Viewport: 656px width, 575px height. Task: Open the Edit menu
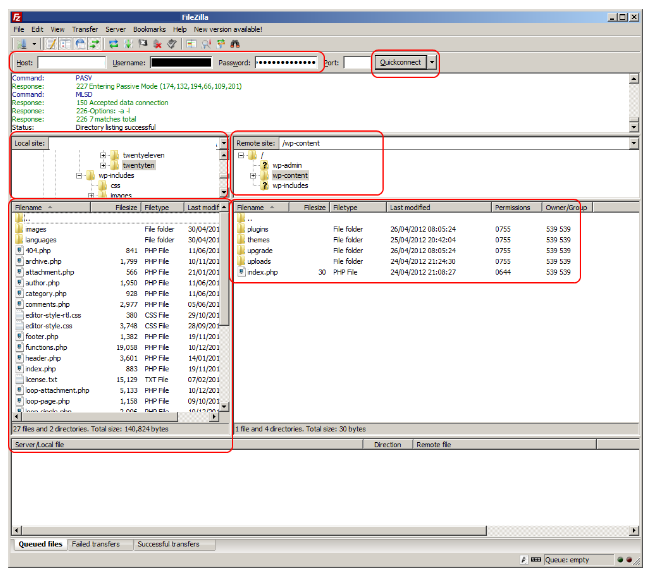coord(37,29)
